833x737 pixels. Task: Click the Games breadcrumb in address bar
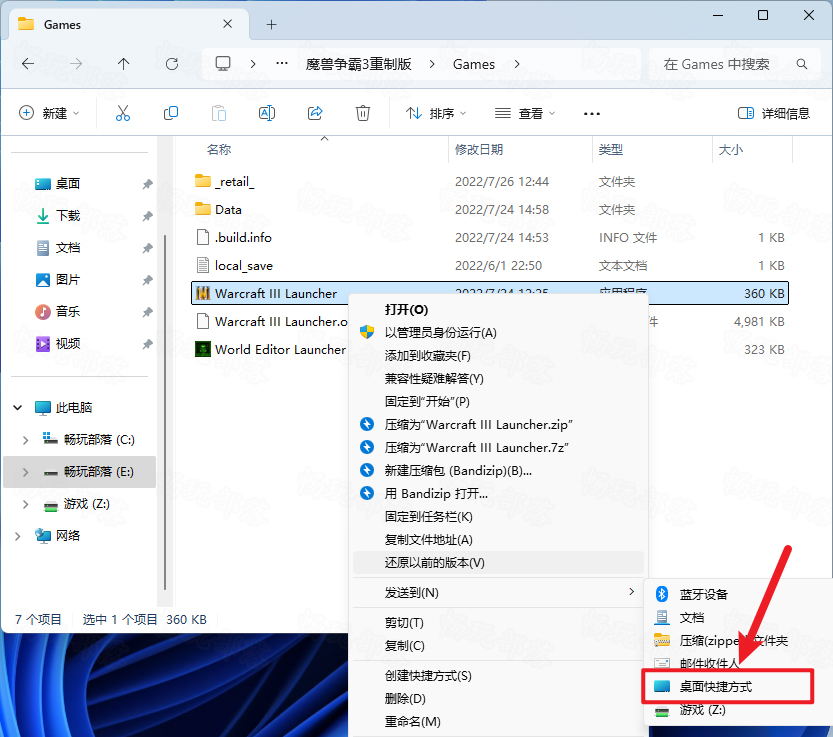(x=473, y=64)
